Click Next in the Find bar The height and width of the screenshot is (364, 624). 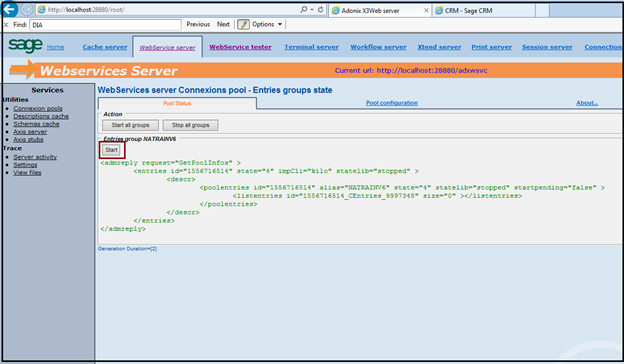tap(223, 24)
